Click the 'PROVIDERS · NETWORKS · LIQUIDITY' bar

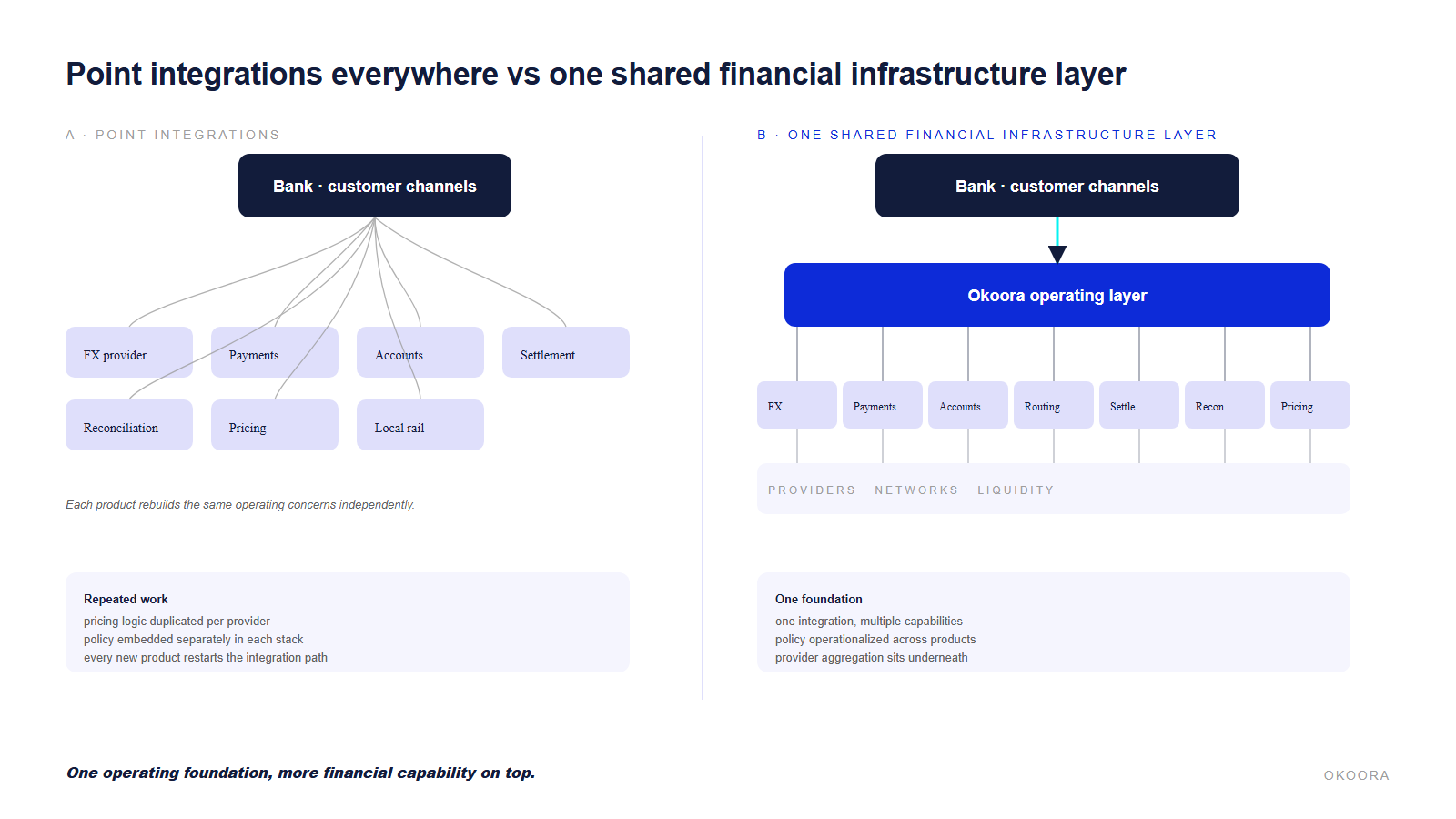point(1054,489)
